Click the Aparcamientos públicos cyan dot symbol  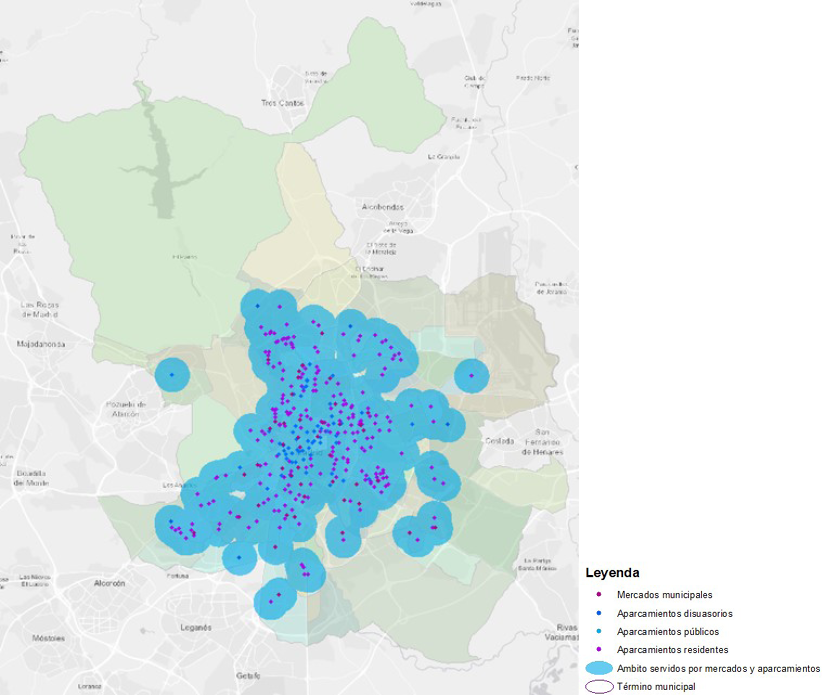click(599, 632)
